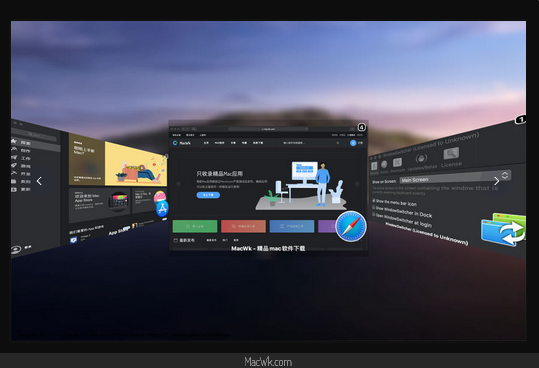Image resolution: width=539 pixels, height=368 pixels.
Task: Click the MacWk site search field
Action: click(311, 143)
